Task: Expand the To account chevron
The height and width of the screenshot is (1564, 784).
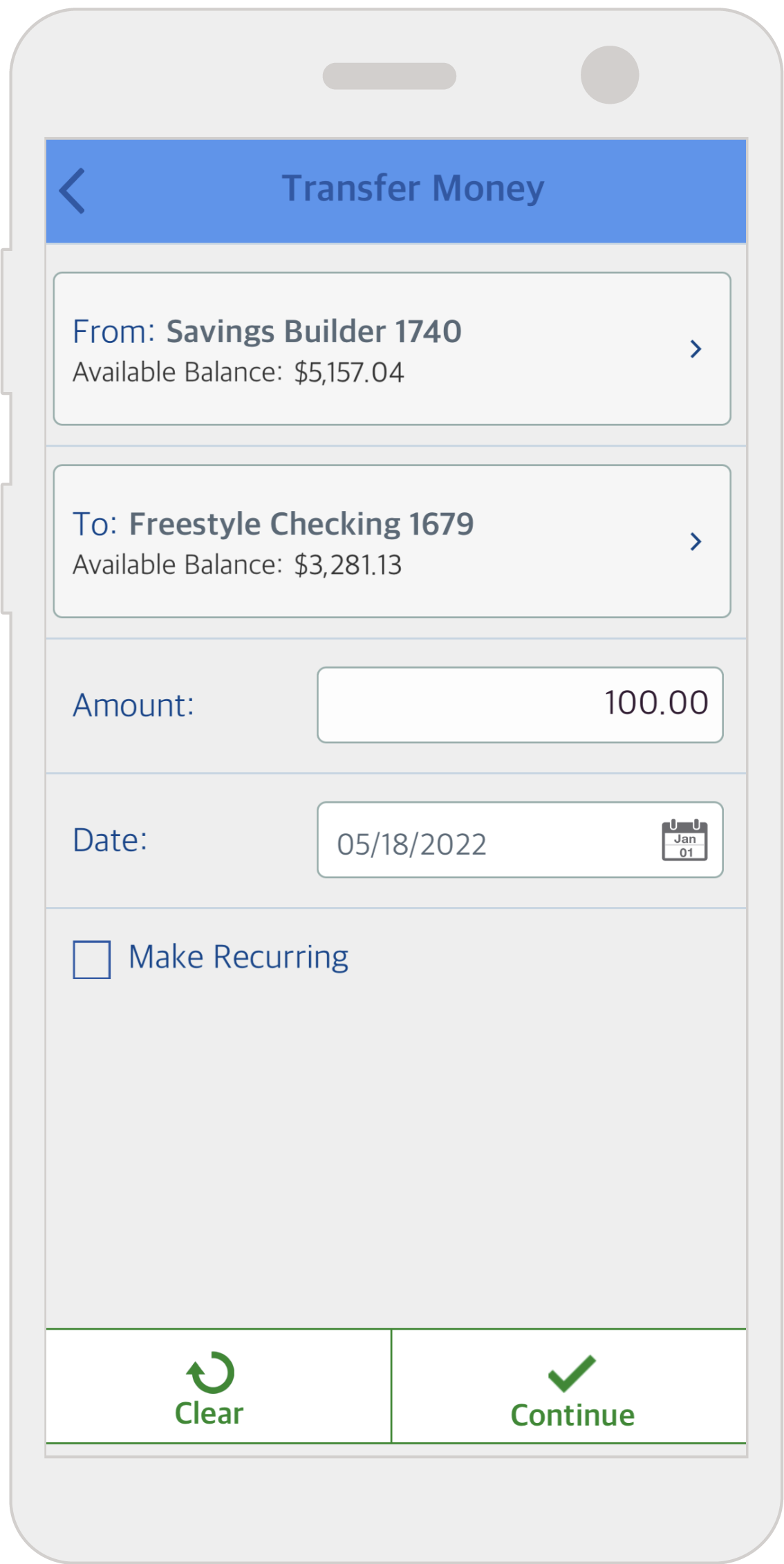Action: click(696, 541)
